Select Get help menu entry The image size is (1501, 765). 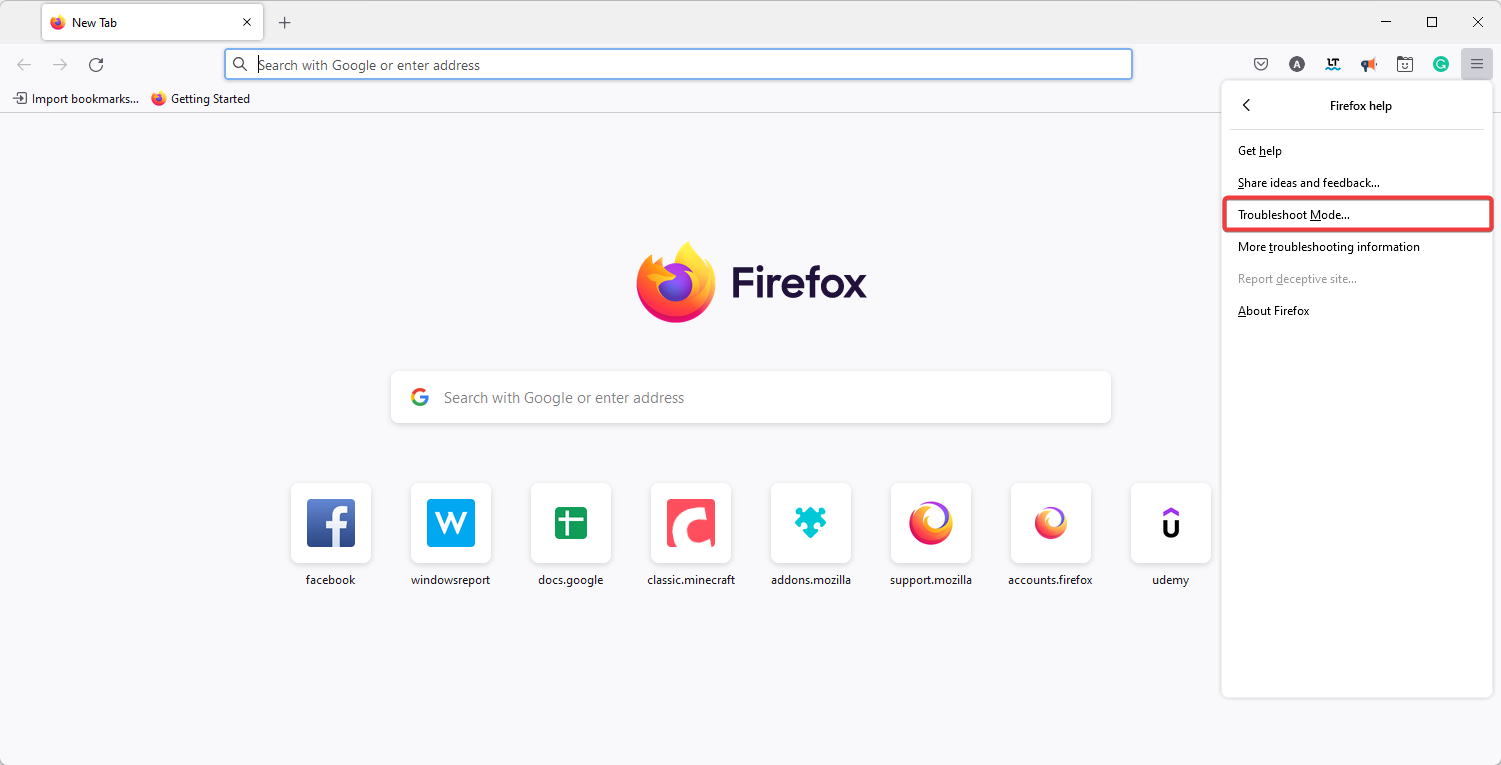pyautogui.click(x=1357, y=151)
